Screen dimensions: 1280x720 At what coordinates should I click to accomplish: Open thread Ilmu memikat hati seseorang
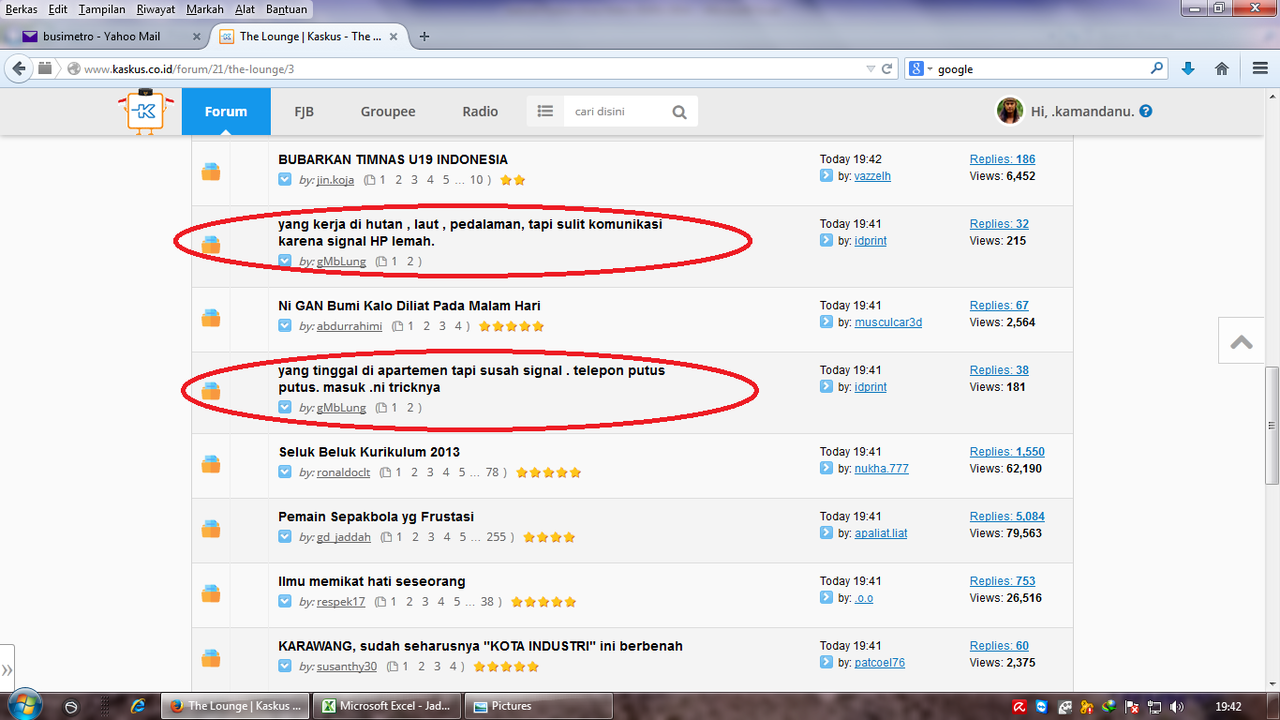point(371,581)
